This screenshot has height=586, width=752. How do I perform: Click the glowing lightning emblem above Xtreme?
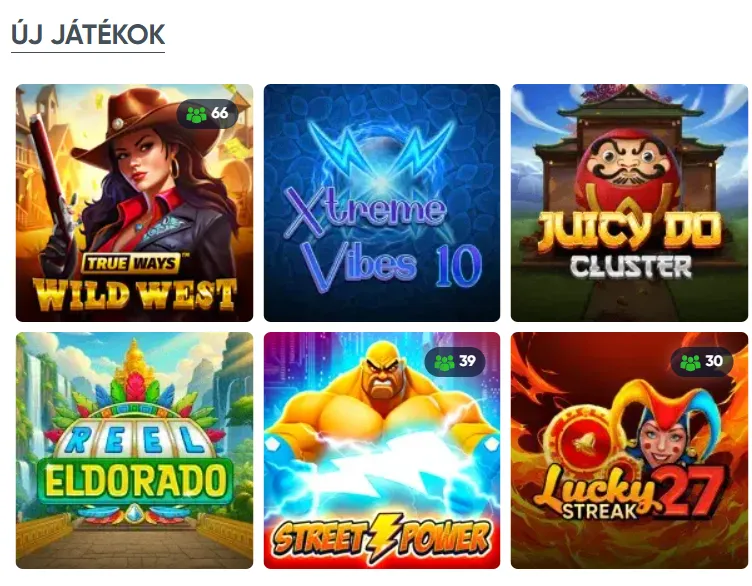click(x=381, y=158)
